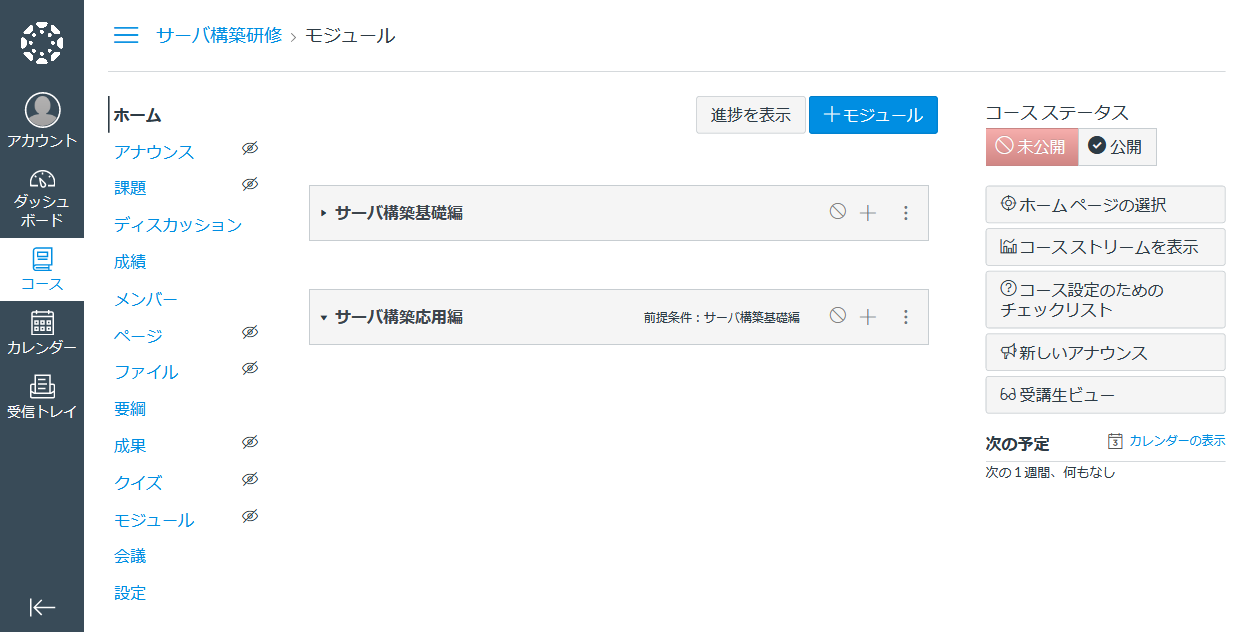The width and height of the screenshot is (1250, 632).
Task: Open 要綱 in course navigation
Action: click(x=130, y=409)
